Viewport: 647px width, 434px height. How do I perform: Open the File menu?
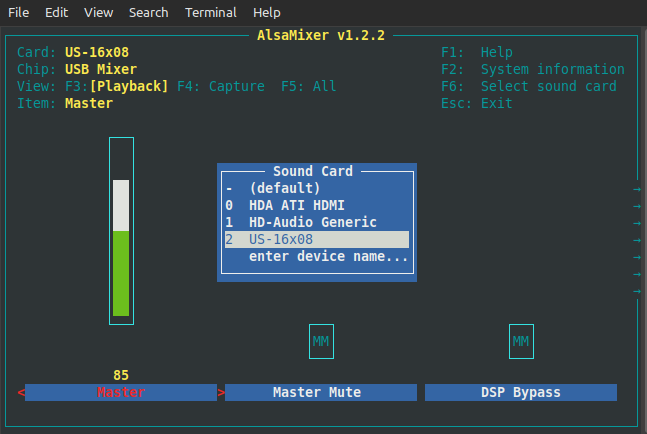[19, 12]
